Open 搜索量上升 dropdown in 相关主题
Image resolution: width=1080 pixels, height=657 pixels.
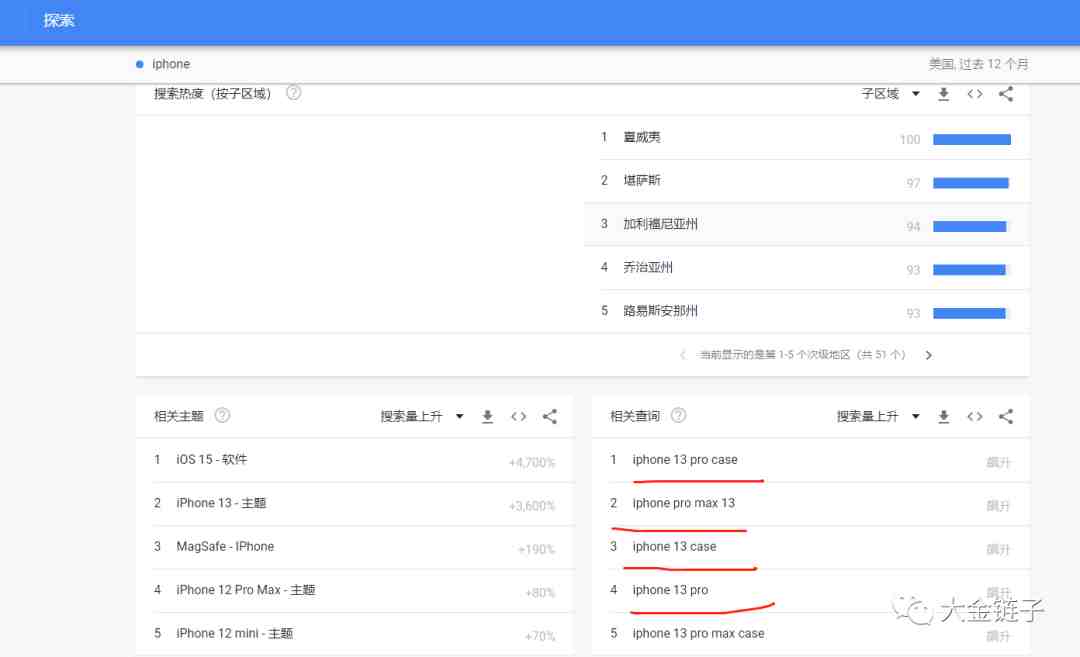(x=421, y=417)
